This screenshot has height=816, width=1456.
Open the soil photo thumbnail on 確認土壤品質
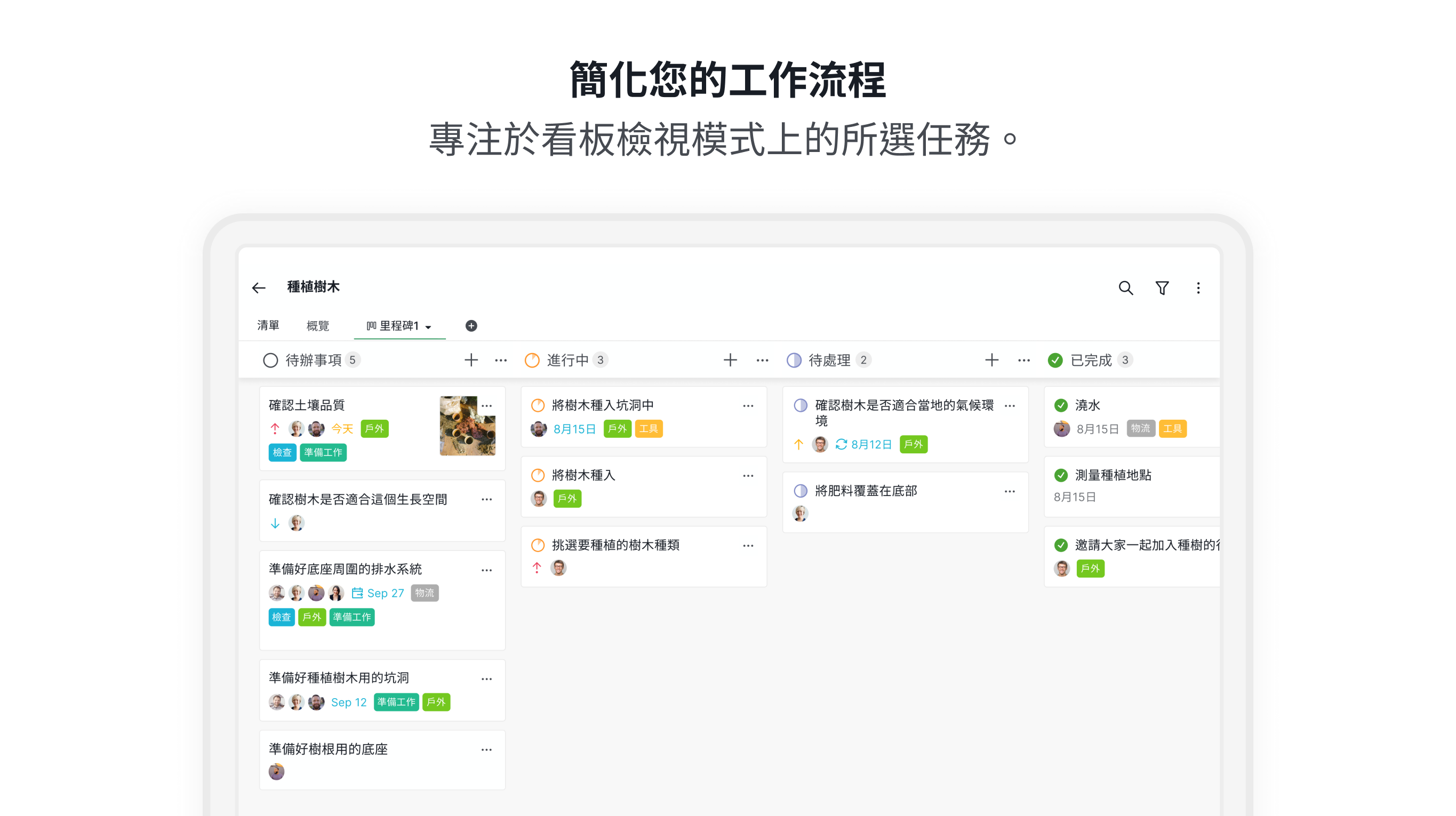pos(467,426)
